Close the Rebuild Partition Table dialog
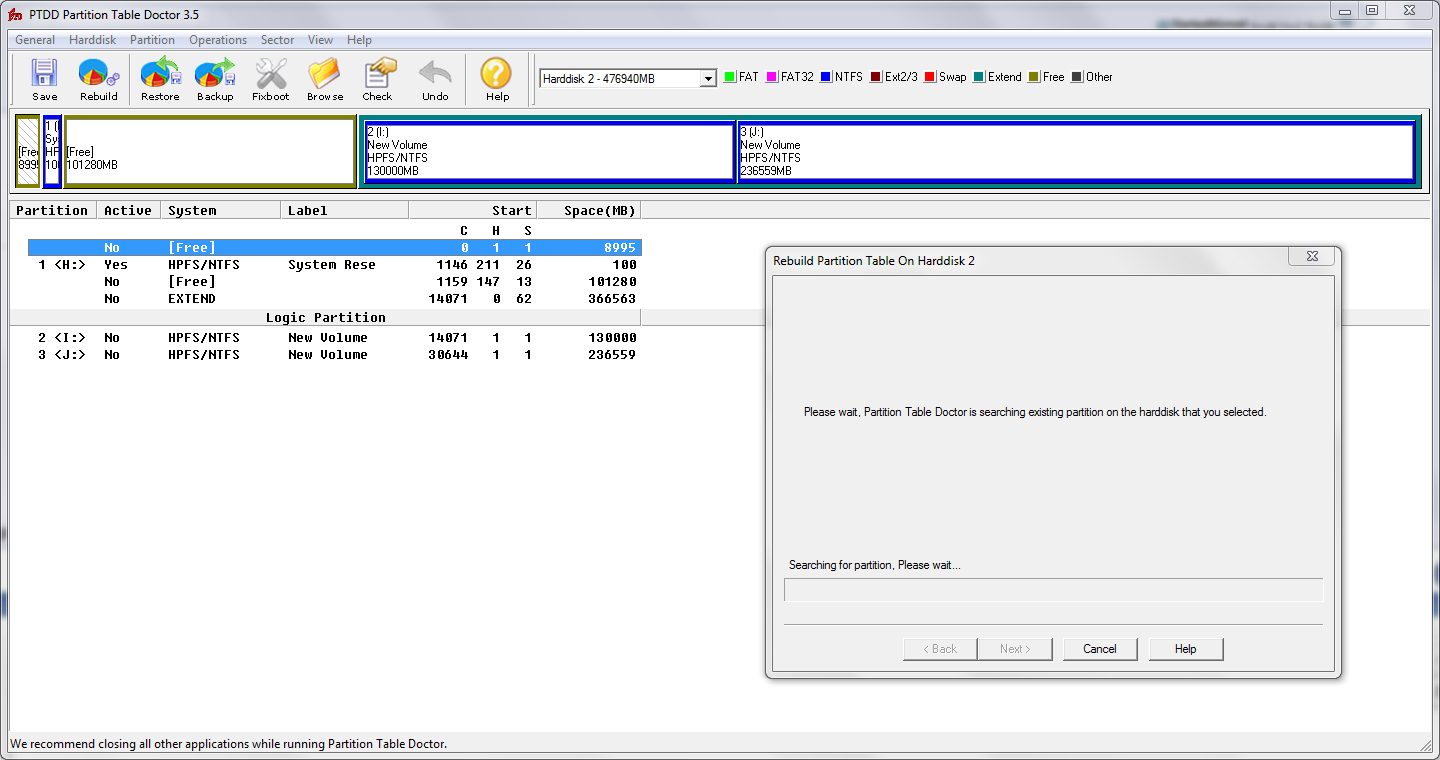The image size is (1440, 760). point(1311,257)
